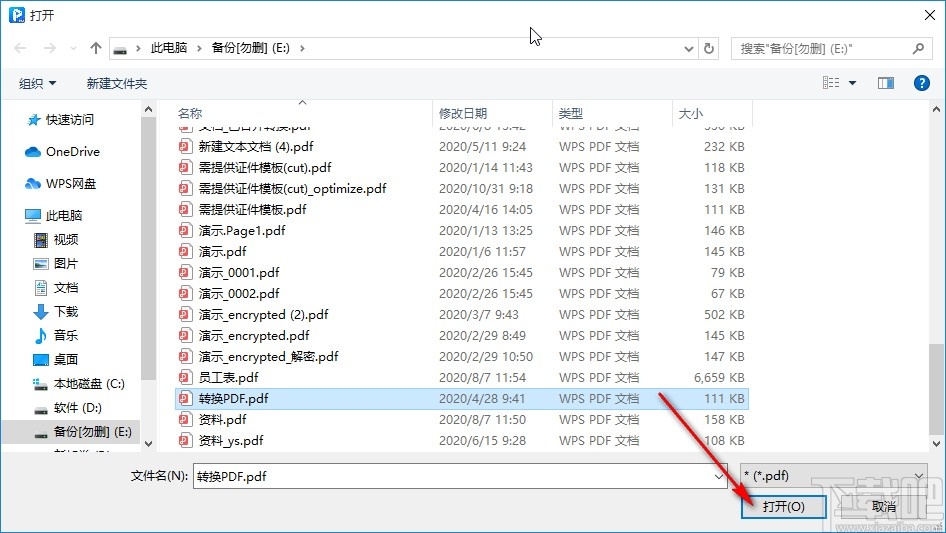
Task: Click the drive icon in address bar
Action: tap(120, 49)
